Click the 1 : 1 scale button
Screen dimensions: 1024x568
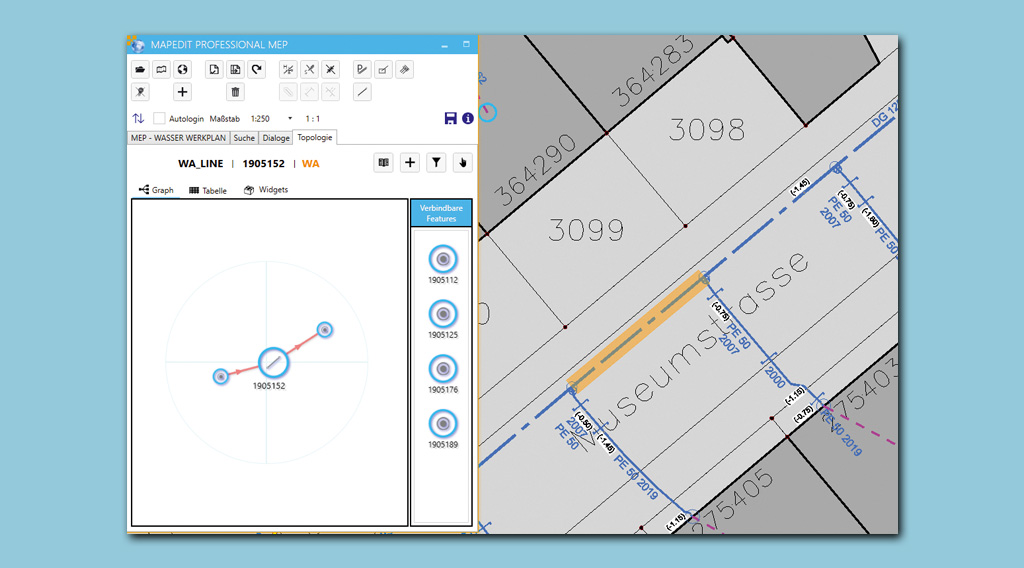point(312,118)
